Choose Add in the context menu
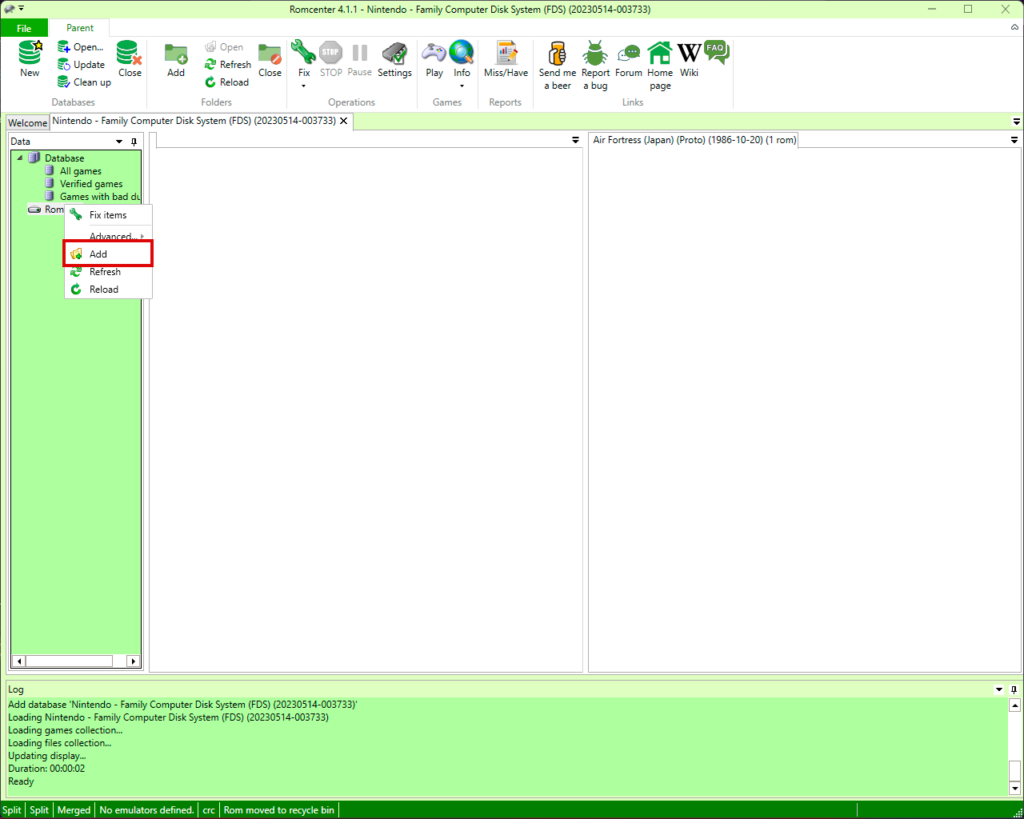The width and height of the screenshot is (1024, 819). [108, 254]
